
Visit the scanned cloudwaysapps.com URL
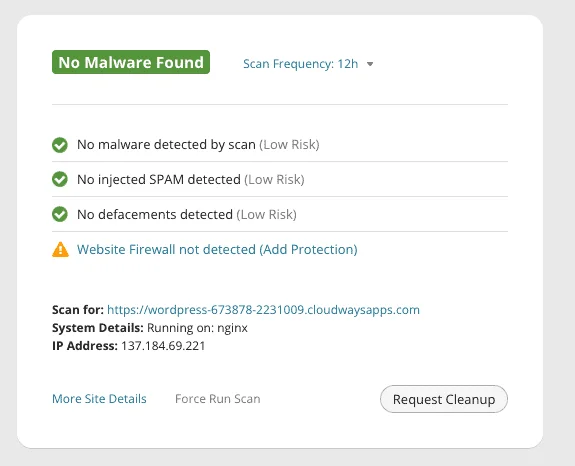263,310
